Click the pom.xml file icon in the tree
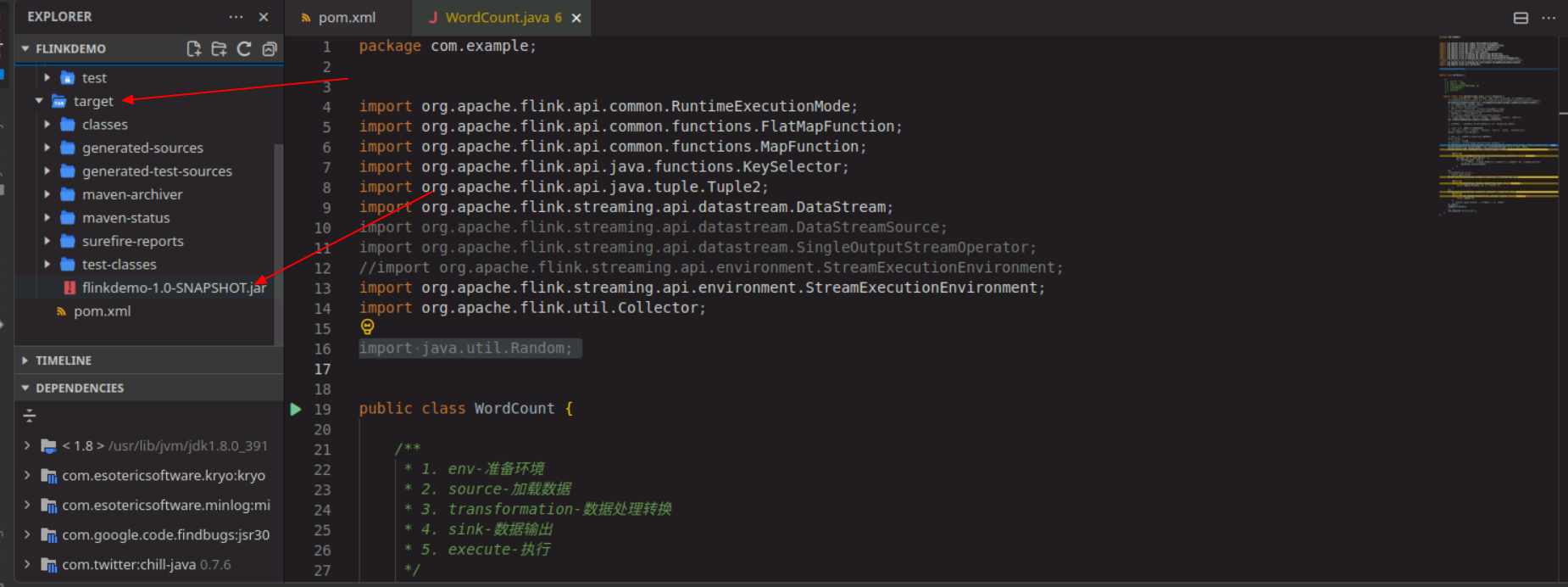This screenshot has width=1568, height=587. 61,311
